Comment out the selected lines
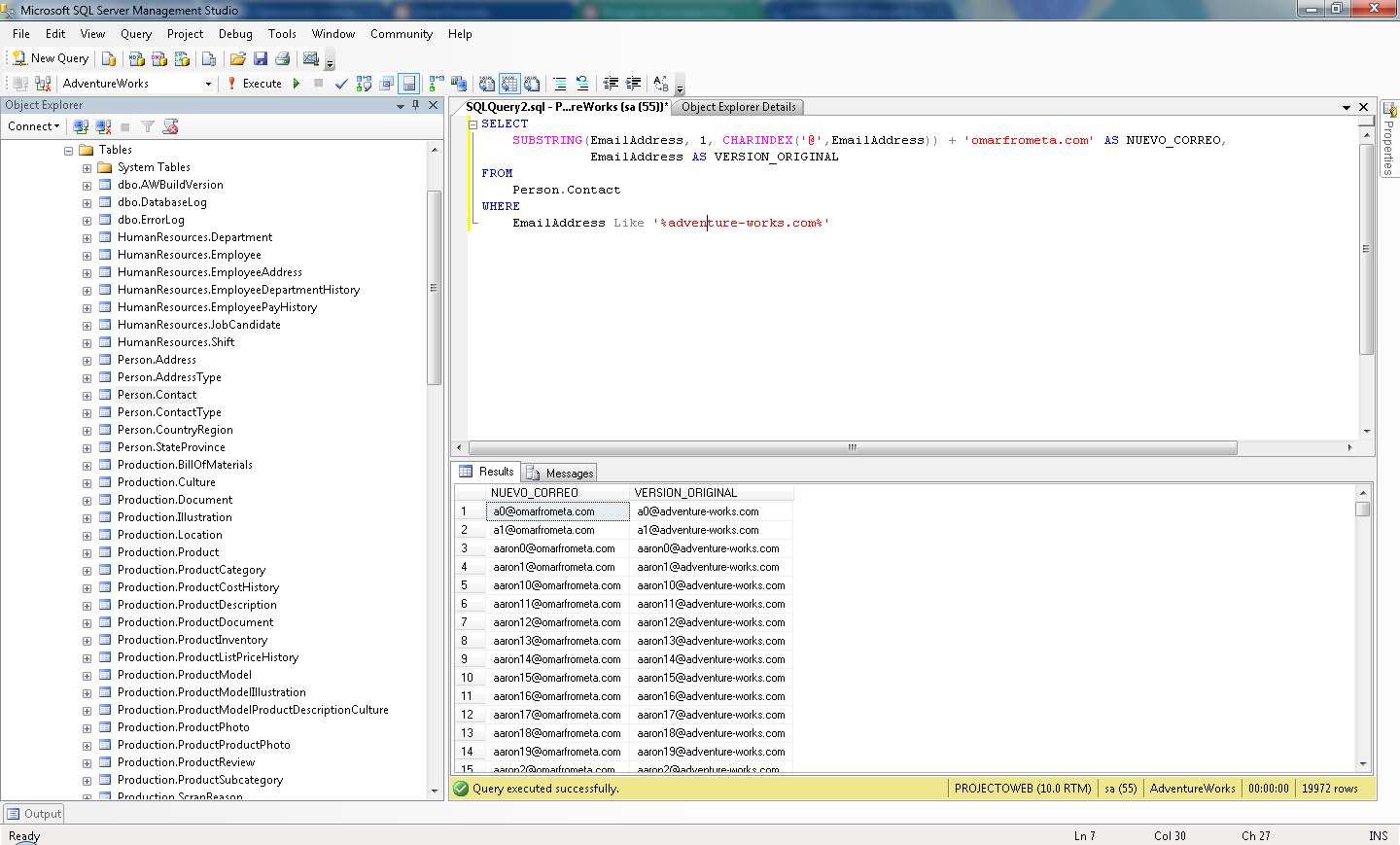 point(560,84)
